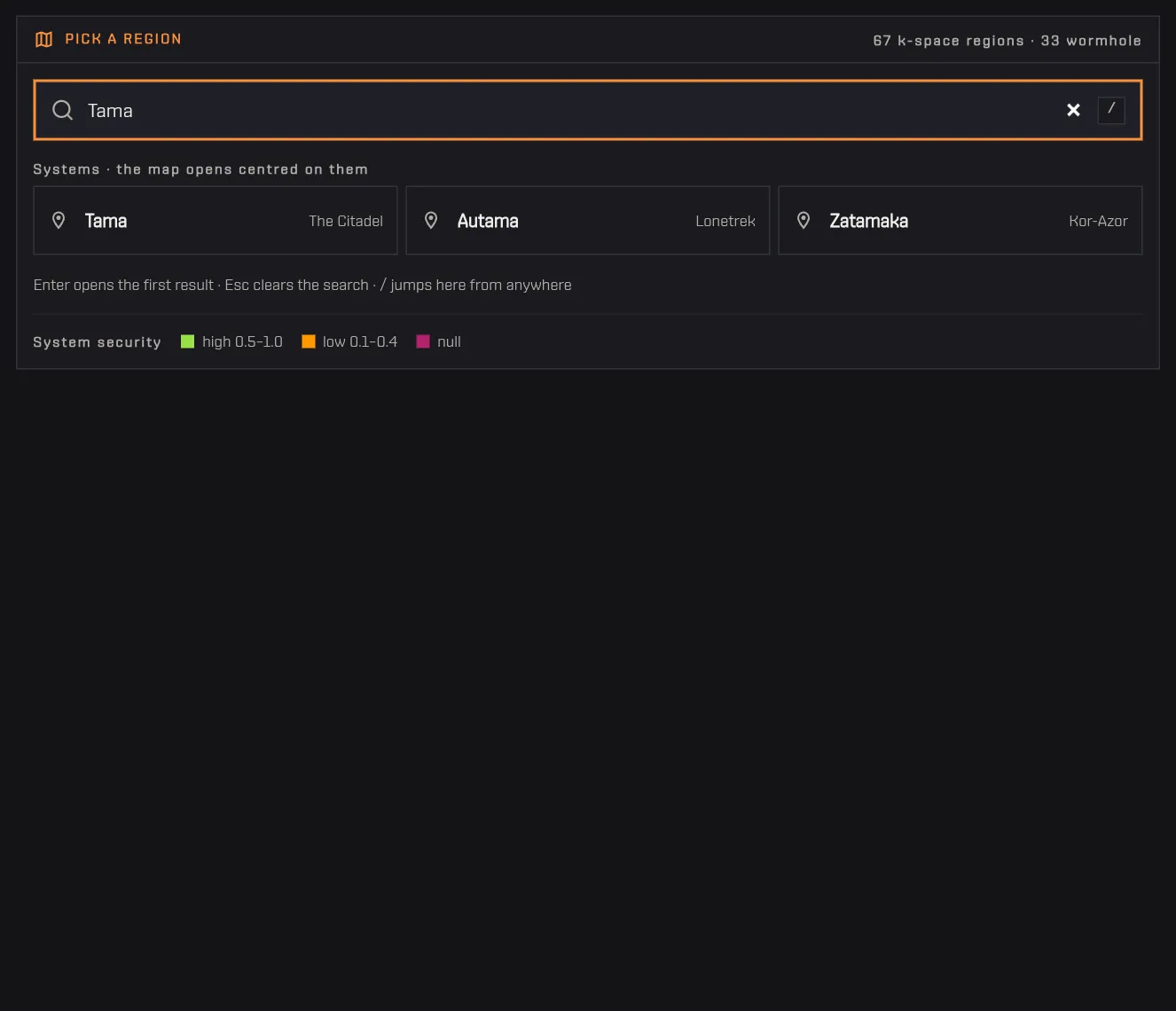The height and width of the screenshot is (1011, 1176).
Task: Click 'The Citadel' region label
Action: point(346,221)
